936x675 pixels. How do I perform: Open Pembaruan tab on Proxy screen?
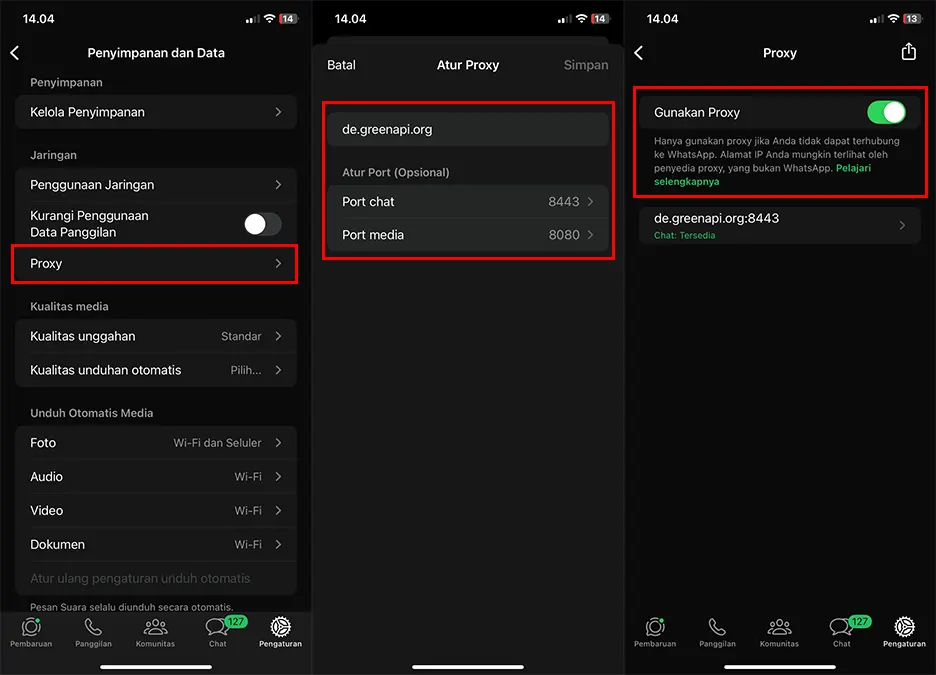click(x=655, y=632)
